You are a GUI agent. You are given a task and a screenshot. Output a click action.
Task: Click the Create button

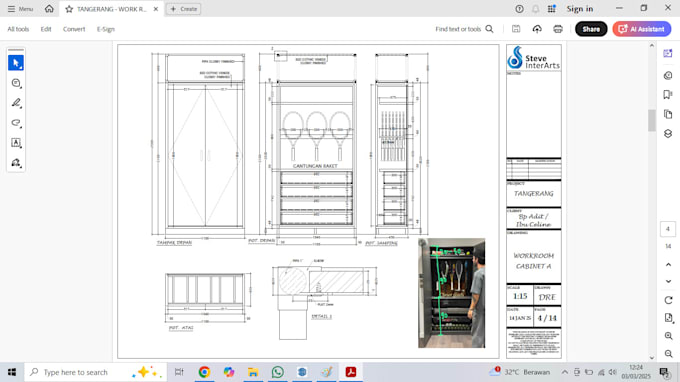(184, 9)
